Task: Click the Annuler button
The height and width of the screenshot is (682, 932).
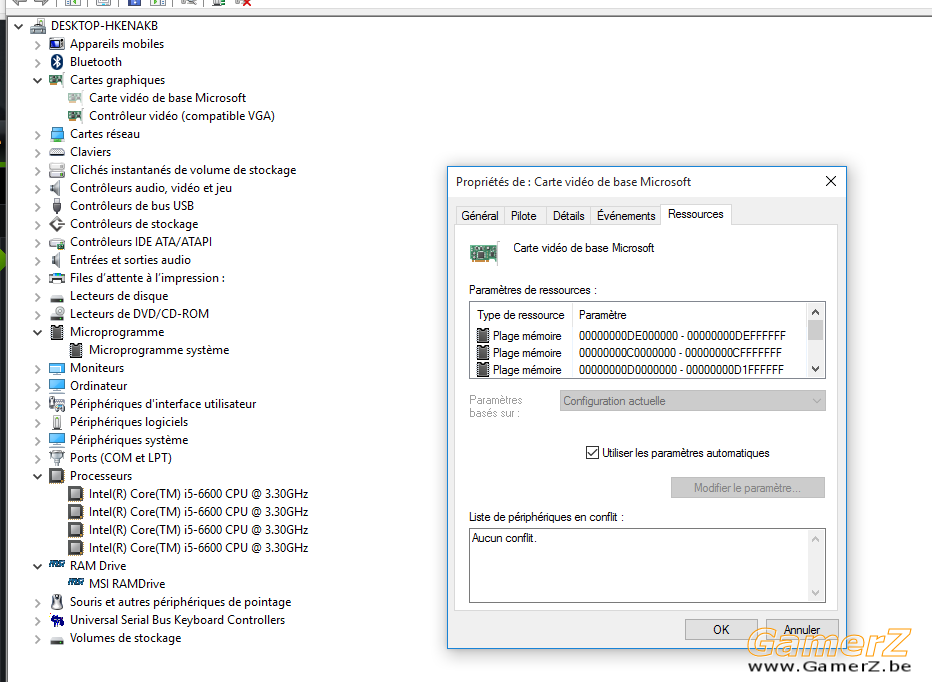Action: pos(802,630)
